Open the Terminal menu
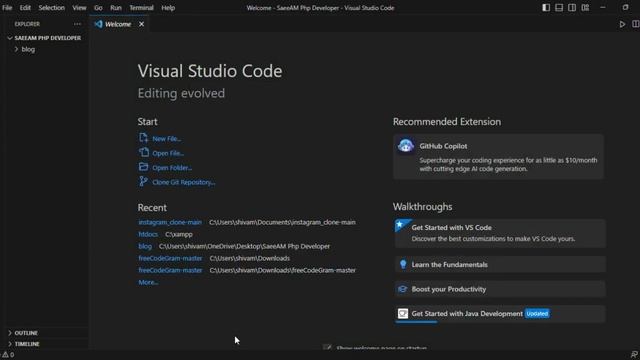Image resolution: width=640 pixels, height=360 pixels. [x=141, y=8]
